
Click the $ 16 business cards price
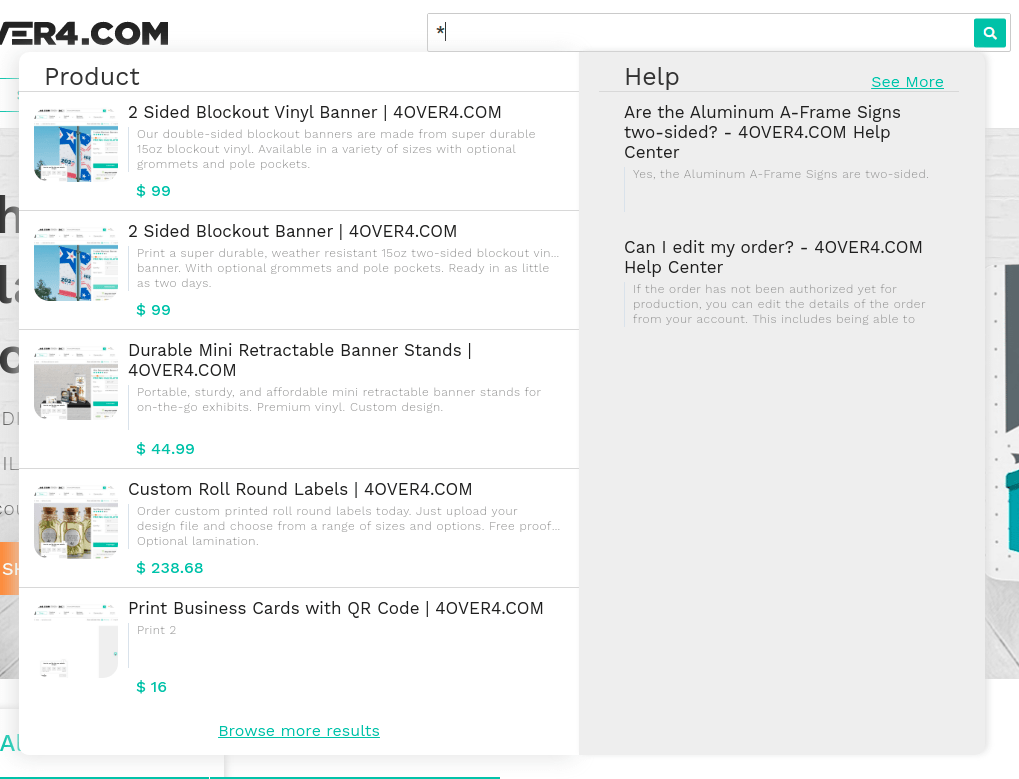click(152, 687)
